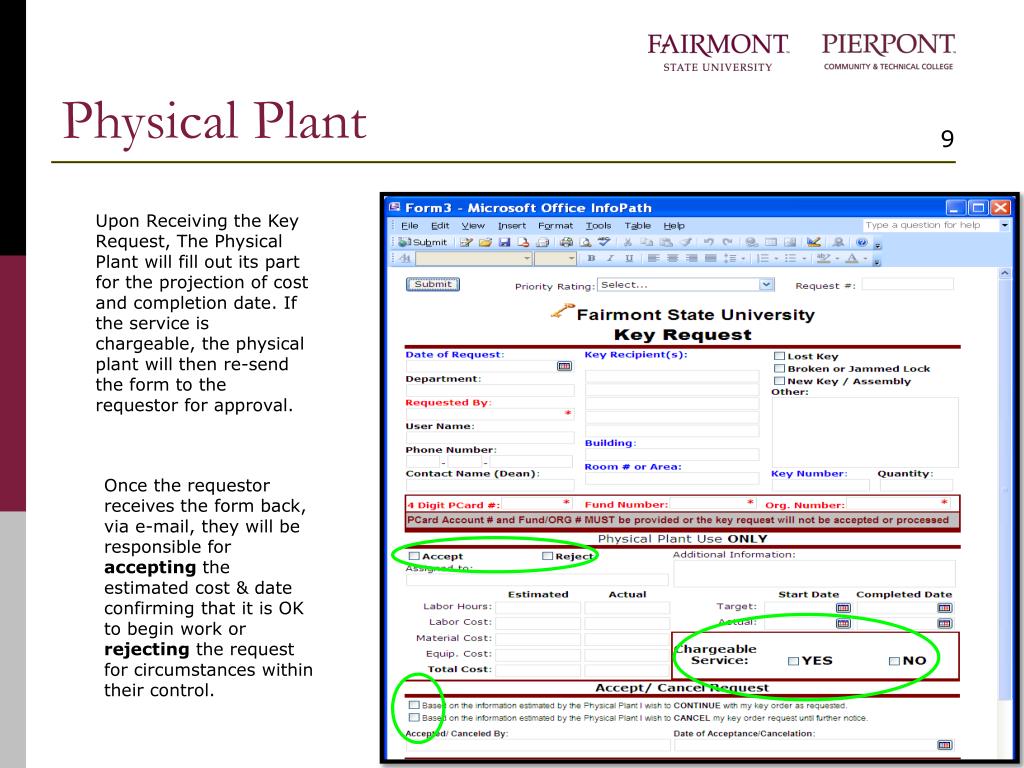Click the Fill Out a Form toolbar icon
Viewport: 1024px width, 768px height.
[x=466, y=242]
